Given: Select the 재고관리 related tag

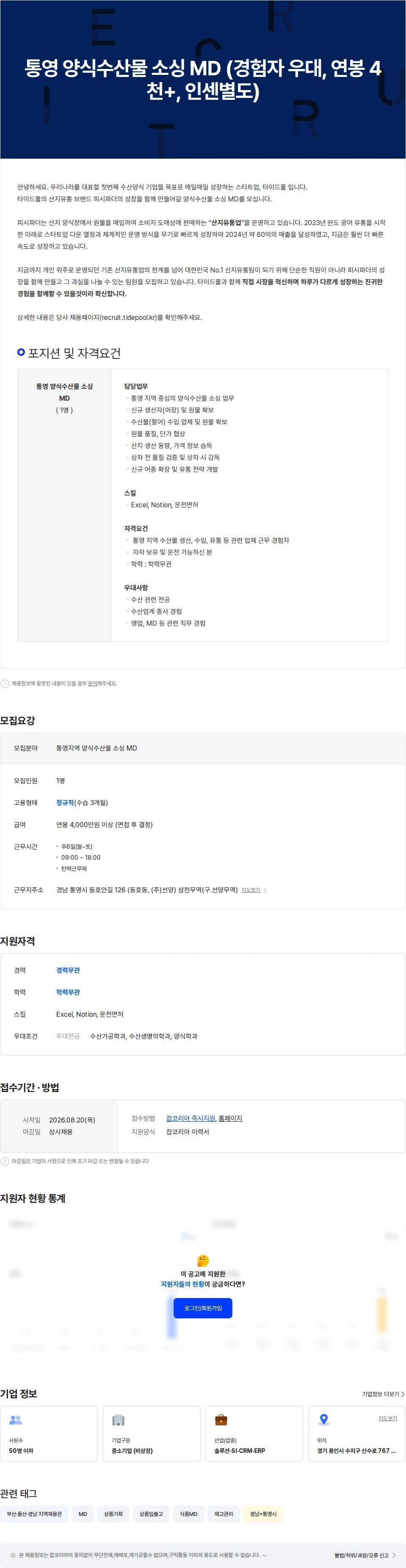Looking at the screenshot, I should (223, 1513).
